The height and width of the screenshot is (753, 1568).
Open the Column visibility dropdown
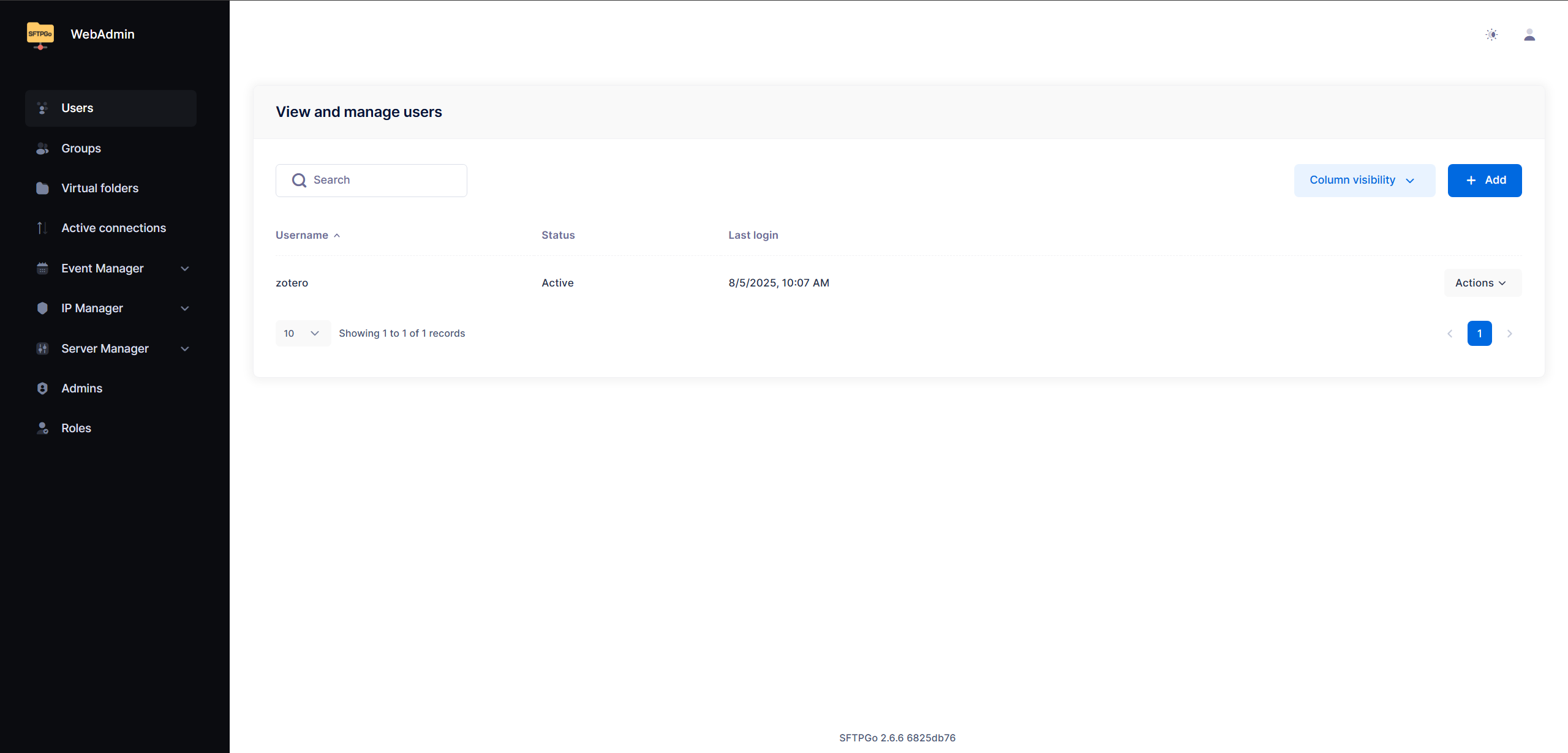point(1365,180)
